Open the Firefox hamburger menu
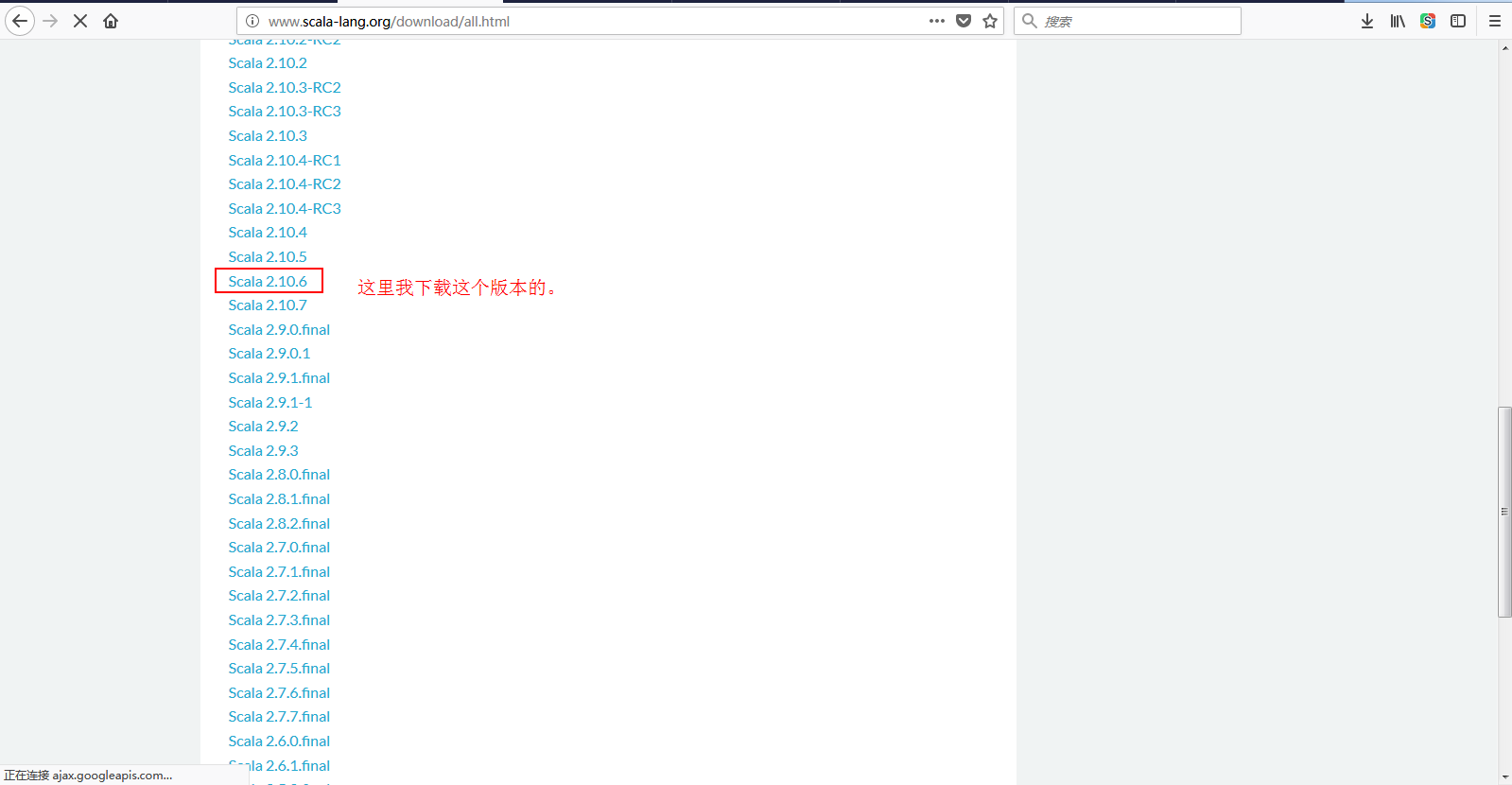The height and width of the screenshot is (785, 1512). (1495, 21)
